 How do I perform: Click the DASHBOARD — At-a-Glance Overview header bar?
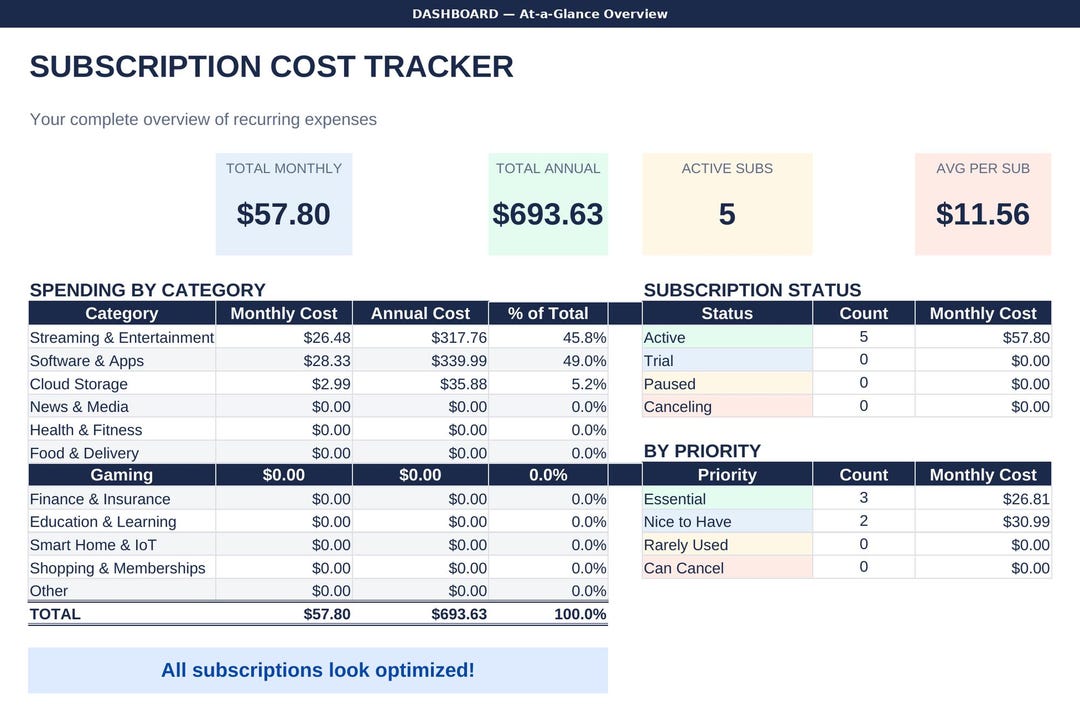coord(540,14)
